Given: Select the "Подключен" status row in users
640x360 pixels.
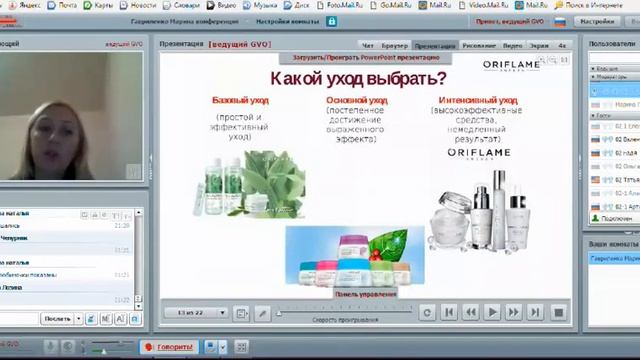Looking at the screenshot, I should pyautogui.click(x=616, y=218).
